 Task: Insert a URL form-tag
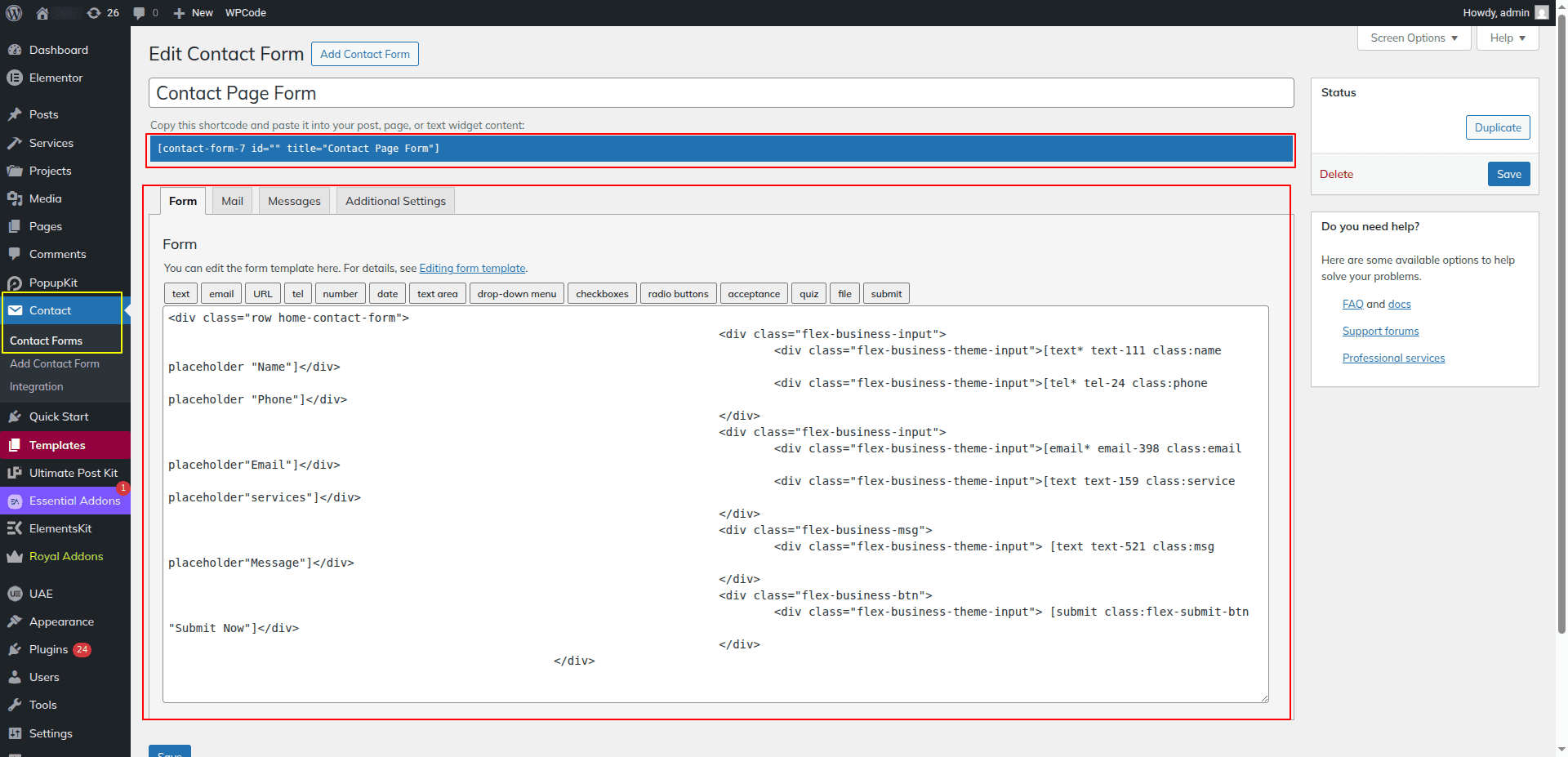[263, 294]
